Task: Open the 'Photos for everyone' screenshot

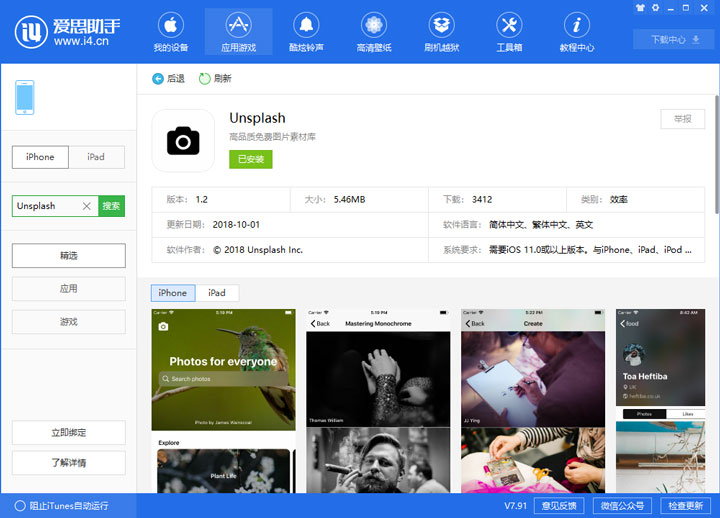Action: click(224, 400)
